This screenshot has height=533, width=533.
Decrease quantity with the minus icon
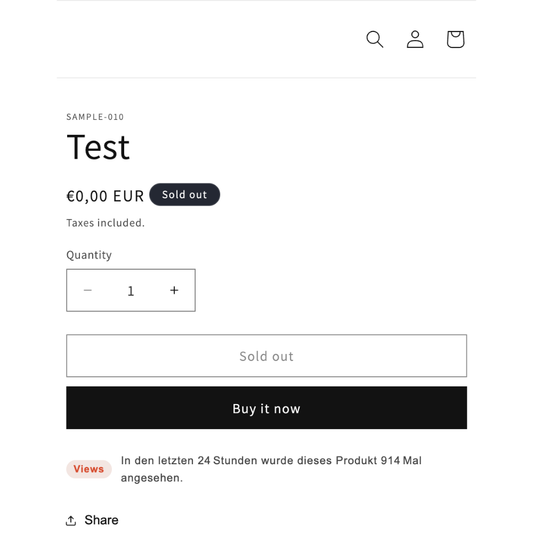[88, 290]
